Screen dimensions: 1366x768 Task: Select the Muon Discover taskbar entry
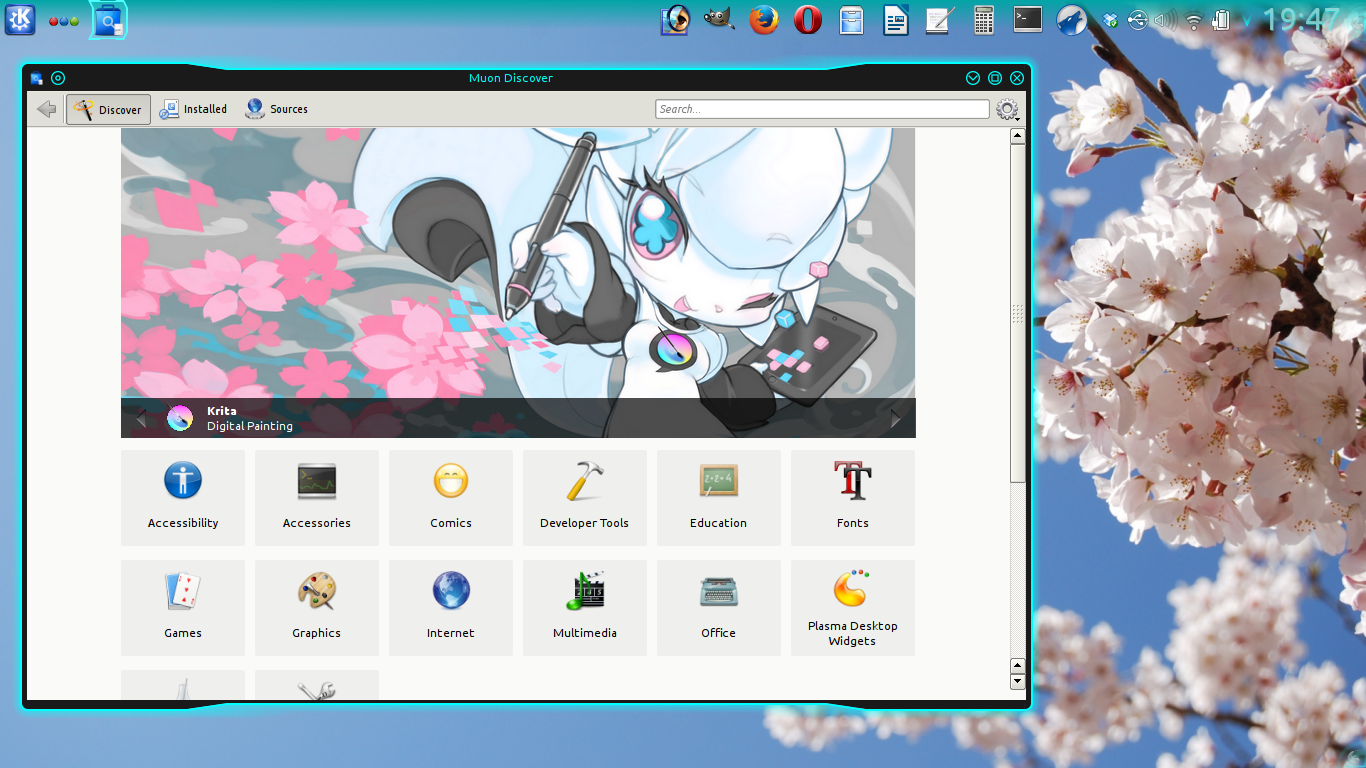pyautogui.click(x=108, y=19)
